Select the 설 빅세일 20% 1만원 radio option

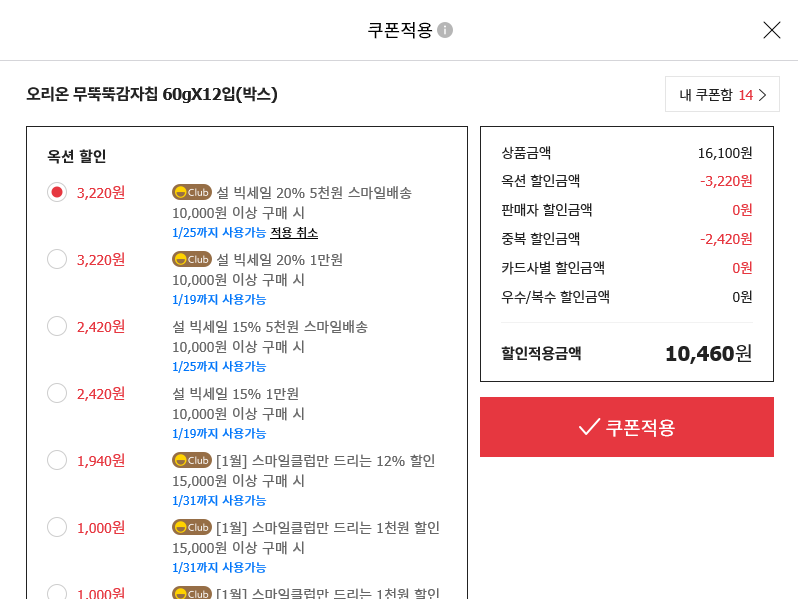pos(57,259)
